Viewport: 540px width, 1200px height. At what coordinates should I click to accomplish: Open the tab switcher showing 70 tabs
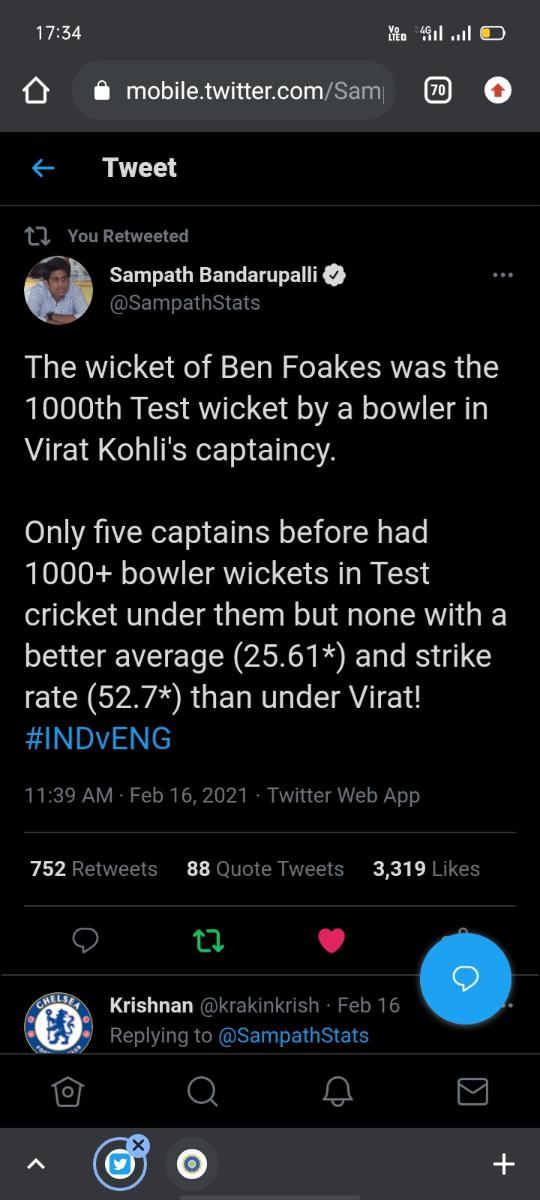tap(437, 91)
